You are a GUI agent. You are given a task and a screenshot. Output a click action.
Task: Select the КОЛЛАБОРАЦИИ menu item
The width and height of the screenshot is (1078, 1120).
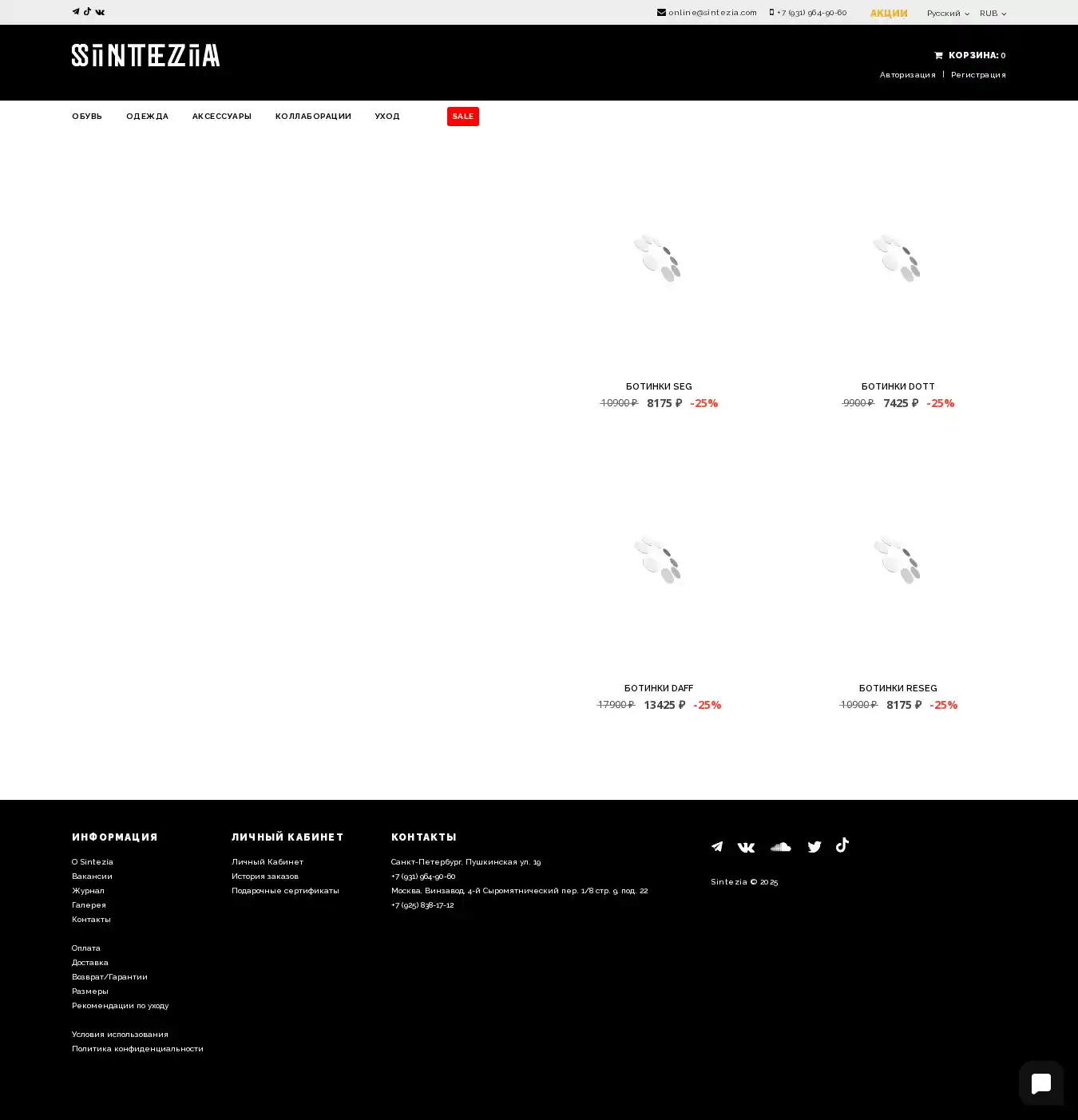click(313, 117)
